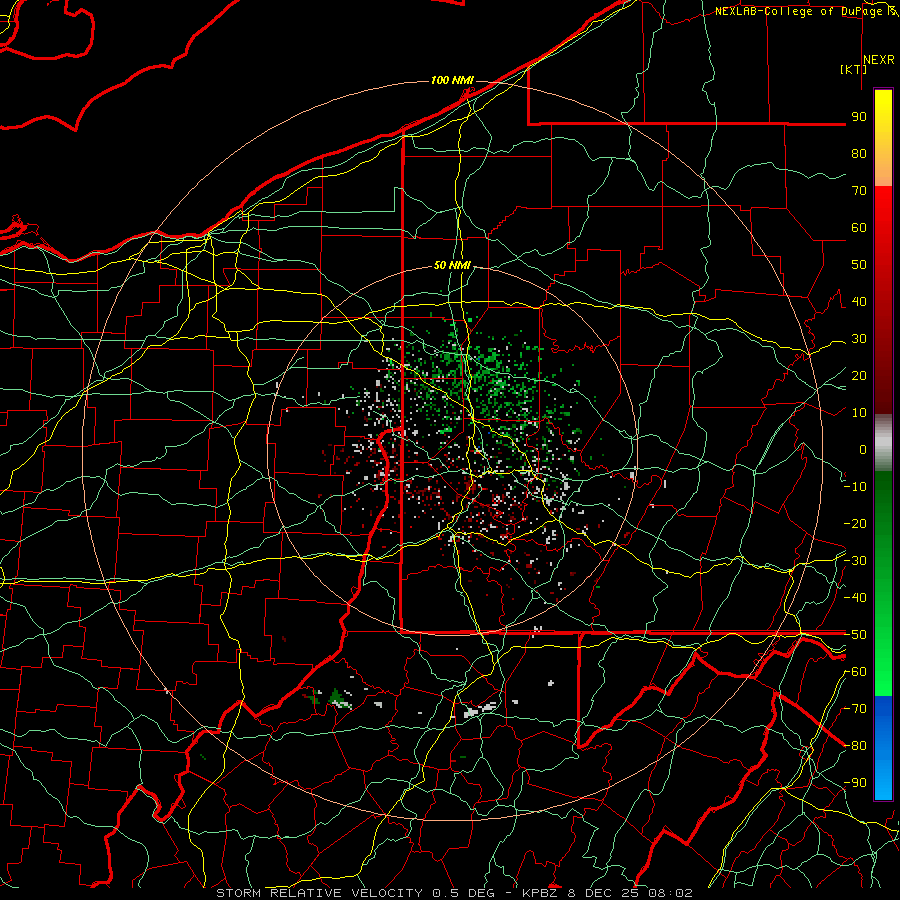
Task: Click the -90 value on velocity scale
Action: click(855, 783)
